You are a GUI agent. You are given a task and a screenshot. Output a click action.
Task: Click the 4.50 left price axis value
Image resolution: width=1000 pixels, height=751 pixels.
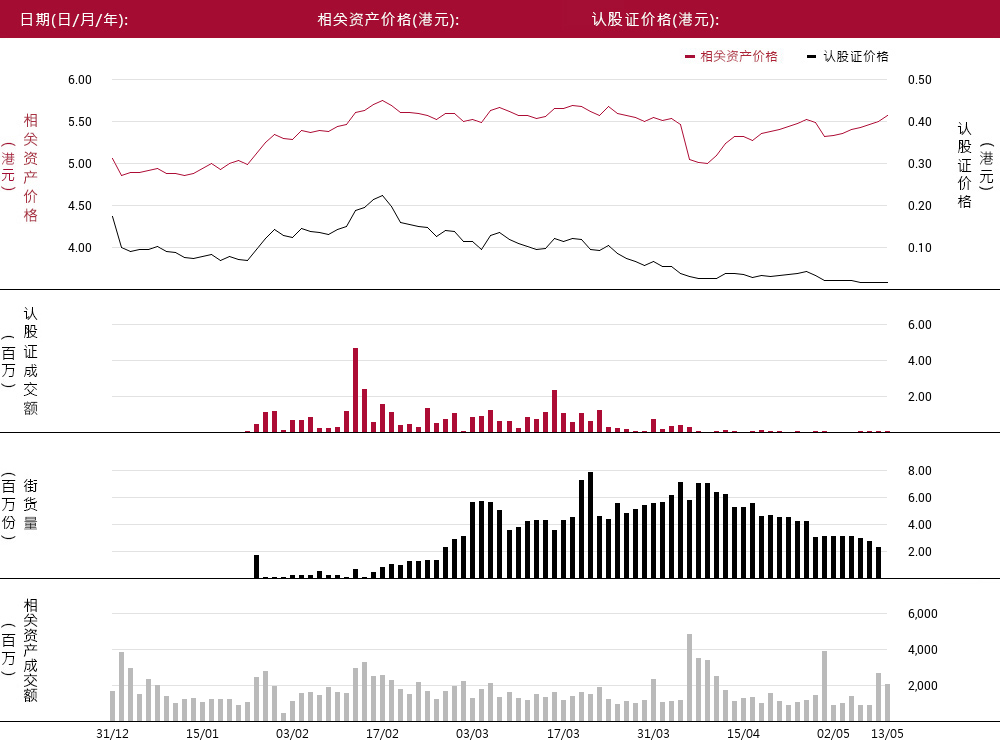click(80, 206)
